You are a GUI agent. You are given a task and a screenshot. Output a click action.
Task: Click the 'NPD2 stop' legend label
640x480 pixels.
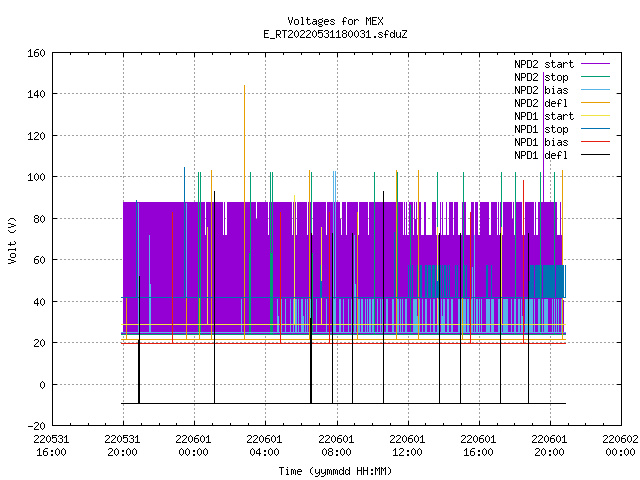click(541, 77)
